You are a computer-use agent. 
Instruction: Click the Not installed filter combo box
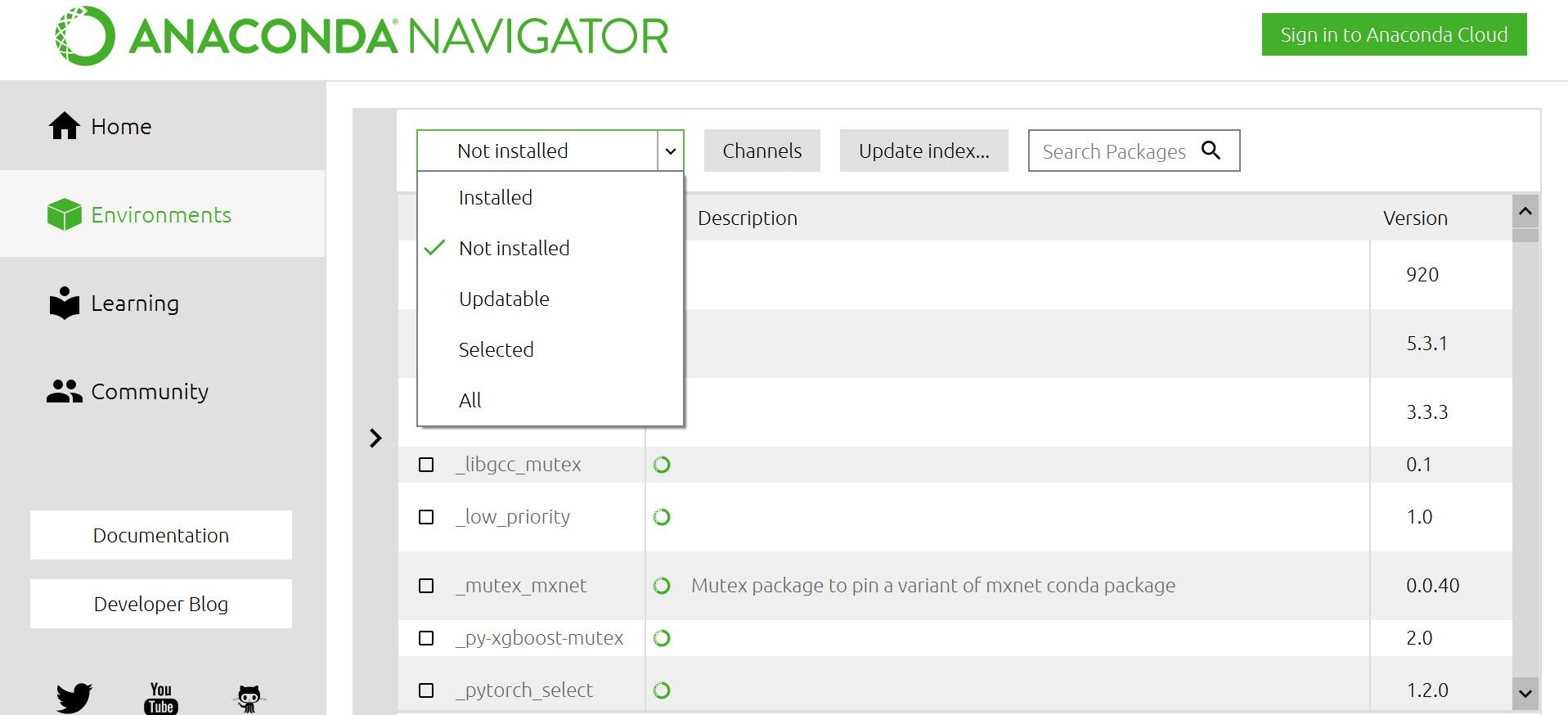click(x=550, y=151)
